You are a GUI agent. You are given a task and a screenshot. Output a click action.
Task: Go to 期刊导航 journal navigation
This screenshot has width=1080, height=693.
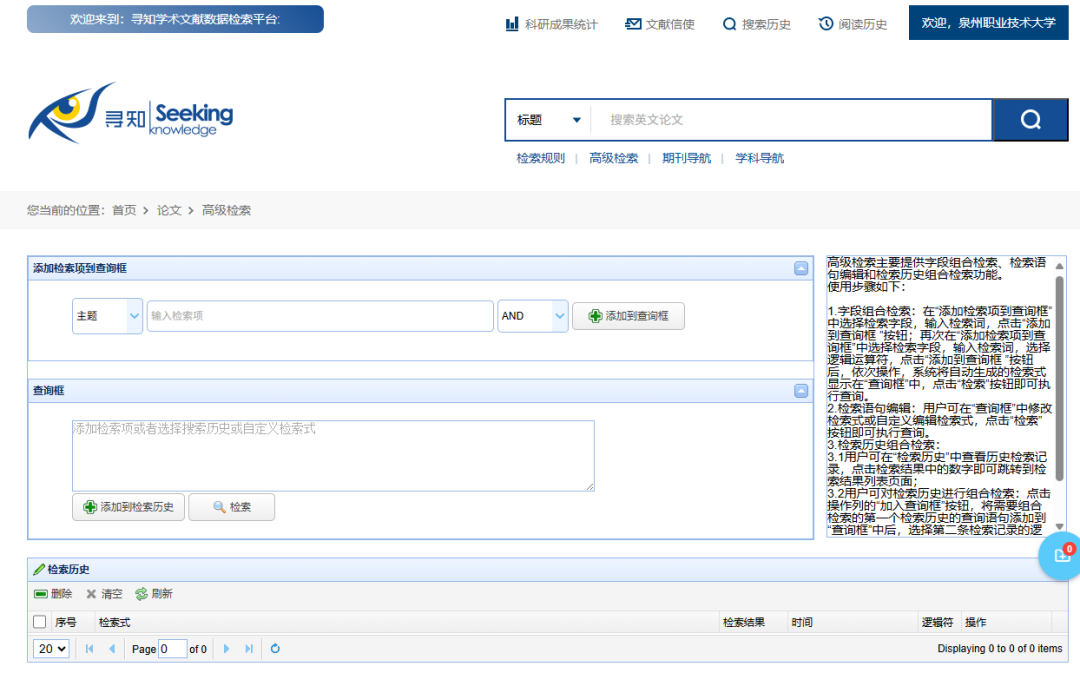coord(686,158)
